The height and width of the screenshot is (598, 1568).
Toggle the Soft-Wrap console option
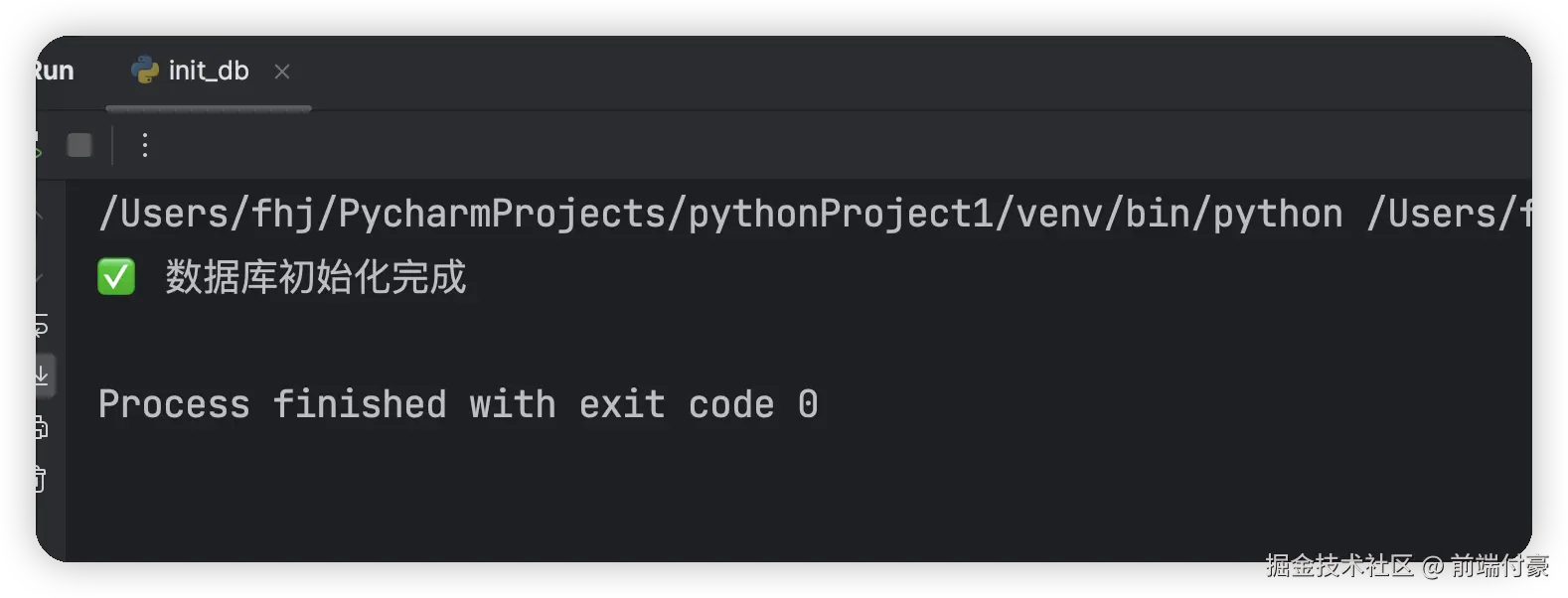point(41,325)
